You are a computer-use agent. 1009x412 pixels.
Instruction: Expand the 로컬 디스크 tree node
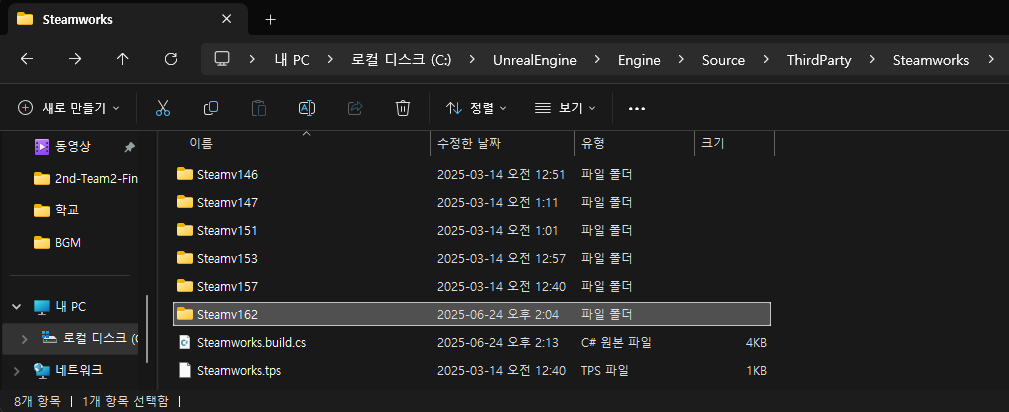(24, 339)
